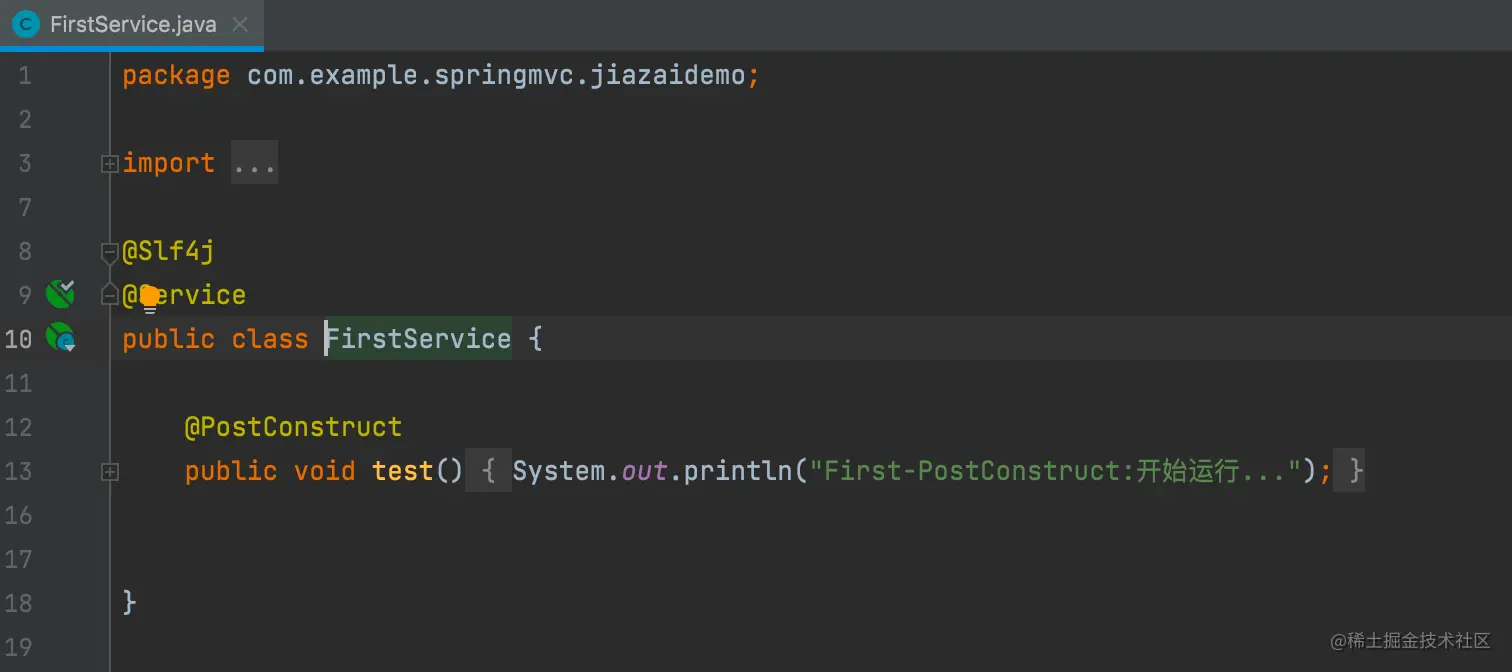The width and height of the screenshot is (1512, 672).
Task: Collapse the fold marker beside @Service
Action: point(110,295)
